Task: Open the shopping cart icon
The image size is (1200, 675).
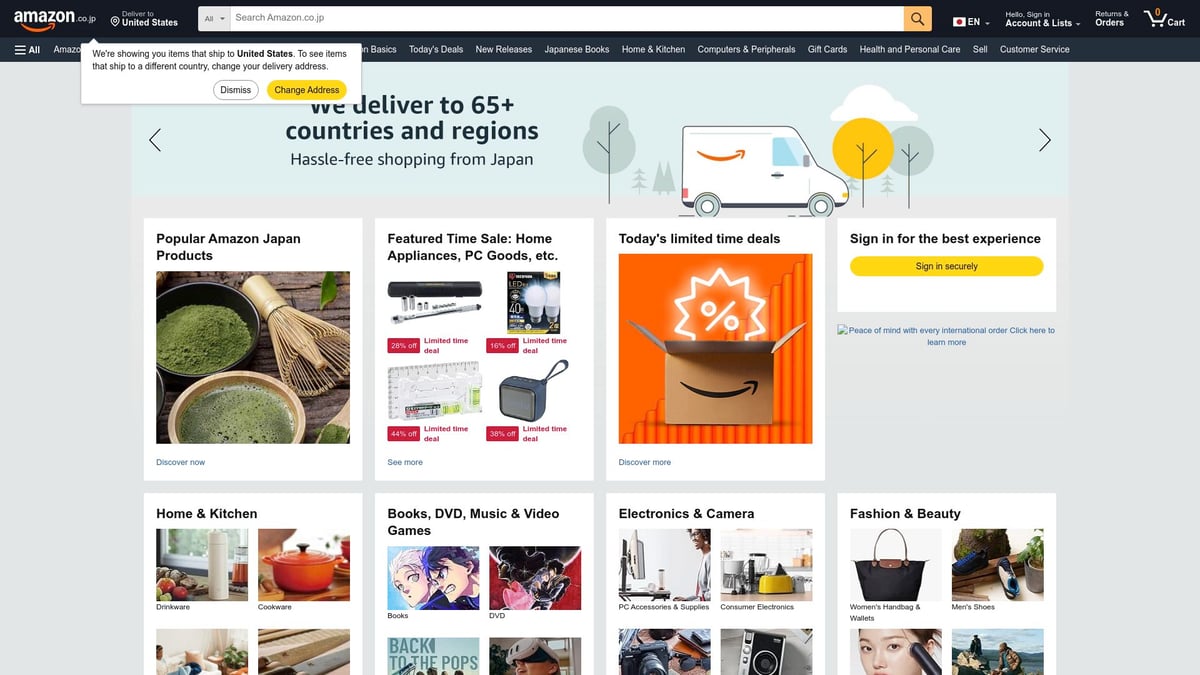Action: click(x=1165, y=18)
